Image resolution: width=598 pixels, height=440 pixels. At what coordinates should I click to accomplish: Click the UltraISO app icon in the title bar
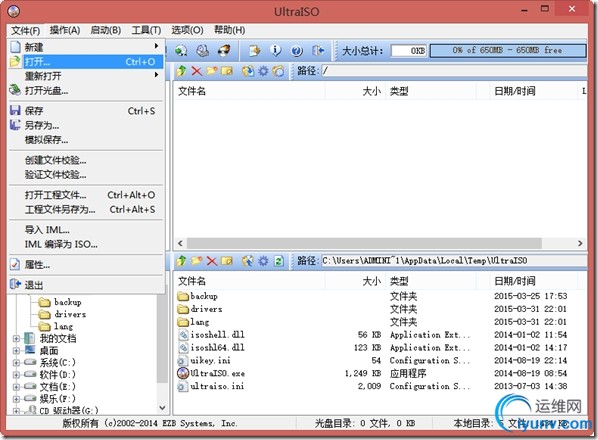click(14, 11)
